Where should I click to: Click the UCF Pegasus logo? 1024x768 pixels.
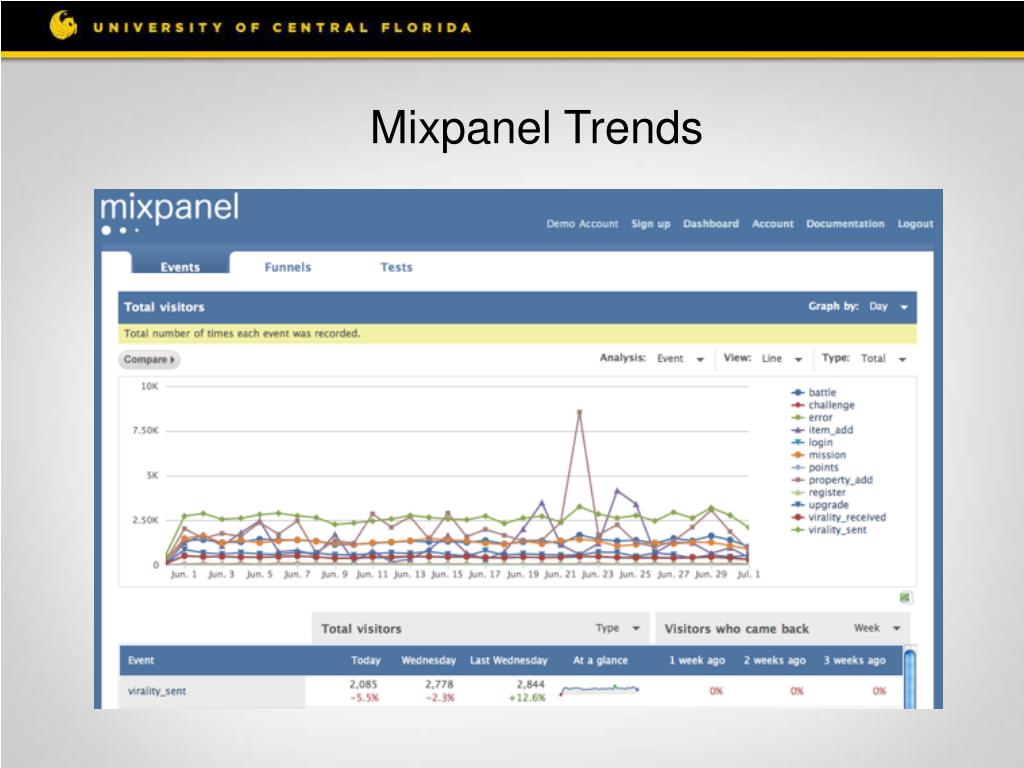pyautogui.click(x=63, y=25)
